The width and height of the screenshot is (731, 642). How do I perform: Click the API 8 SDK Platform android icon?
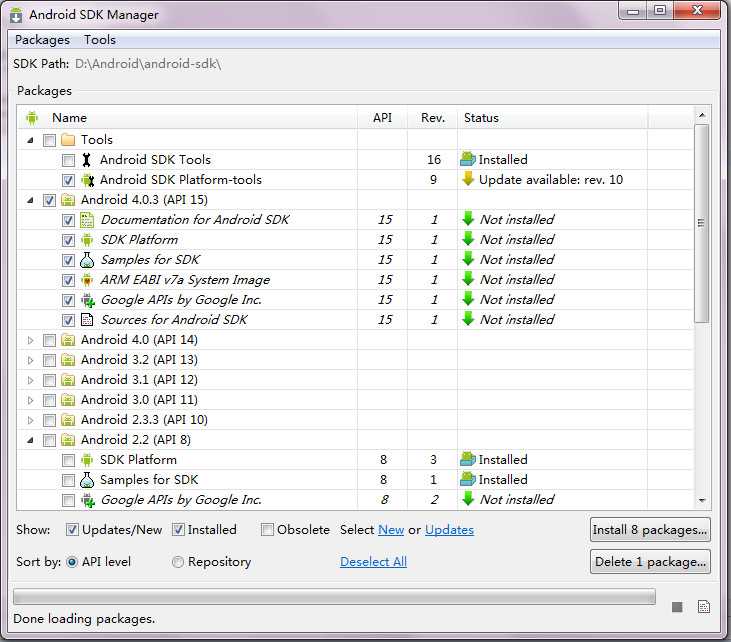[x=87, y=460]
